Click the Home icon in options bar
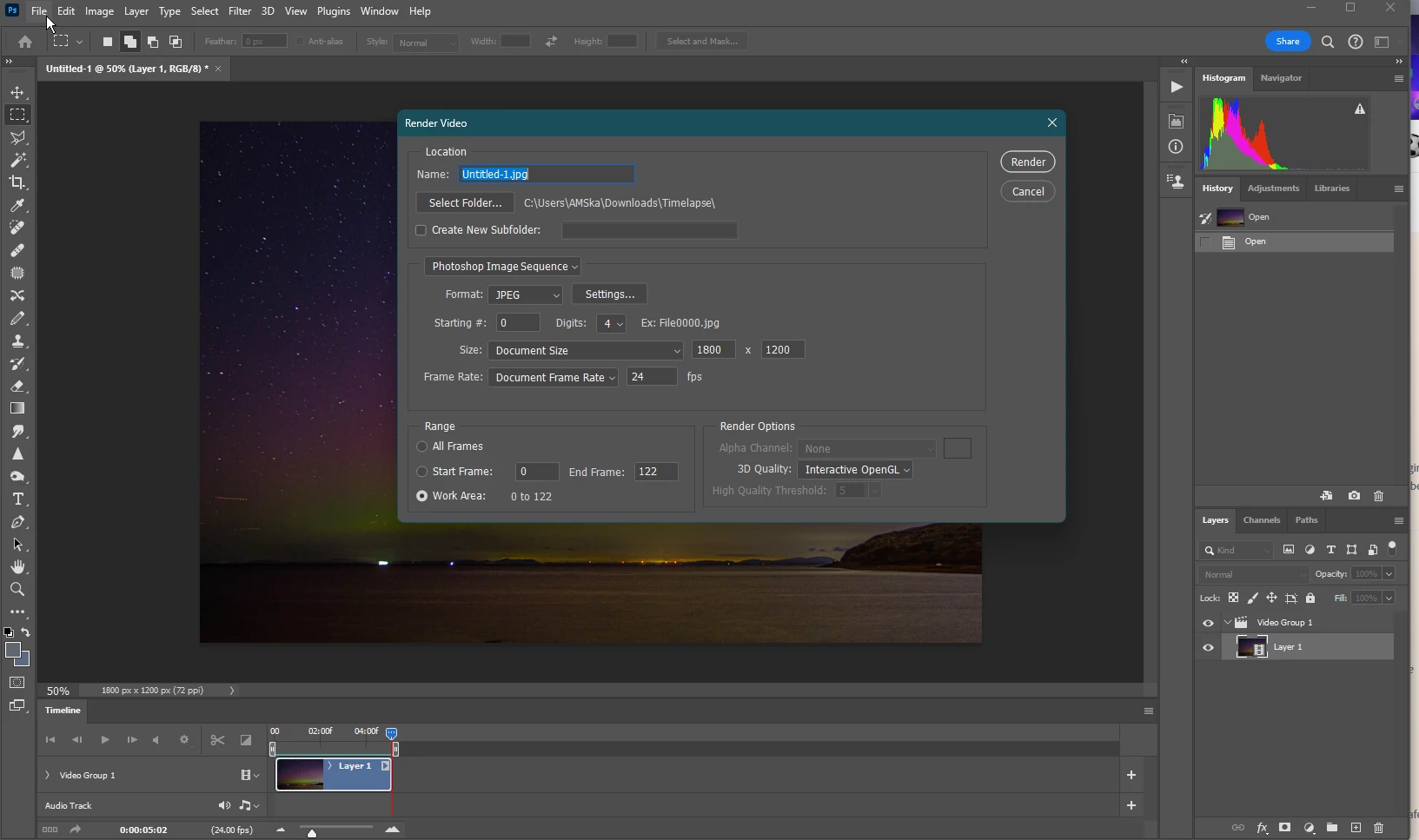Image resolution: width=1419 pixels, height=840 pixels. click(x=25, y=42)
